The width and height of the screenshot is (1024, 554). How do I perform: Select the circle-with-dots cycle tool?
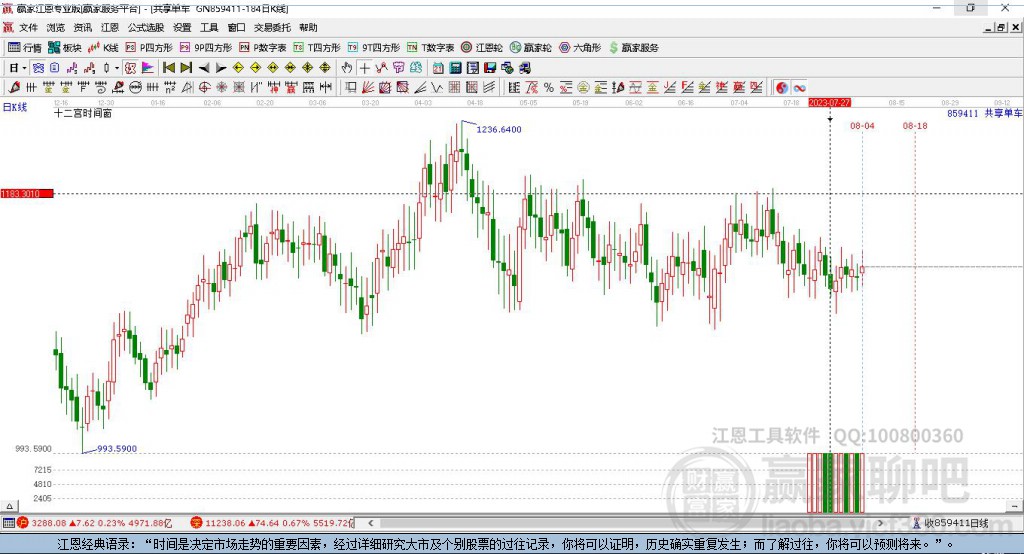pos(135,88)
